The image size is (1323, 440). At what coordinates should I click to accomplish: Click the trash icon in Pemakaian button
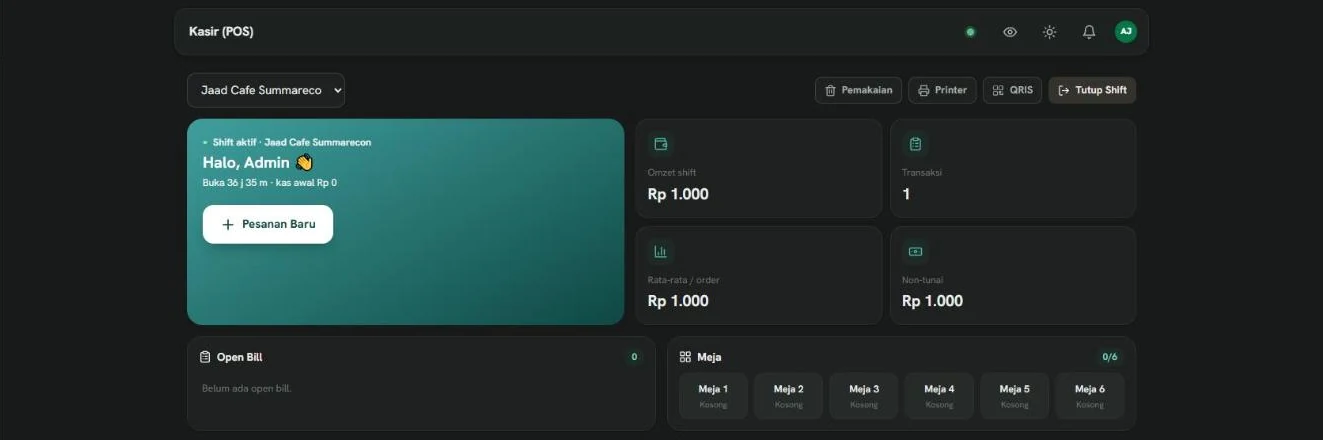(830, 90)
